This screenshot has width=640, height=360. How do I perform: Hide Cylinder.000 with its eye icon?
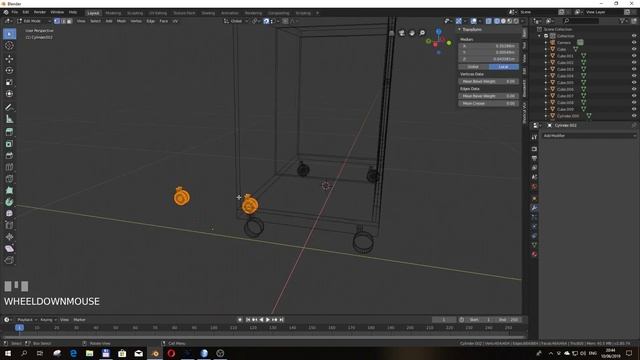[x=634, y=116]
